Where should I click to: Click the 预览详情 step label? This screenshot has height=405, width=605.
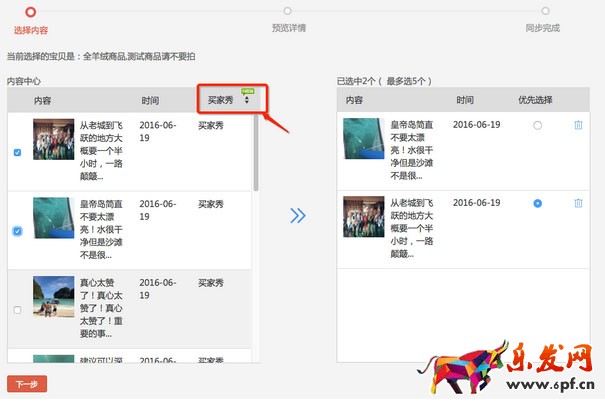289,28
